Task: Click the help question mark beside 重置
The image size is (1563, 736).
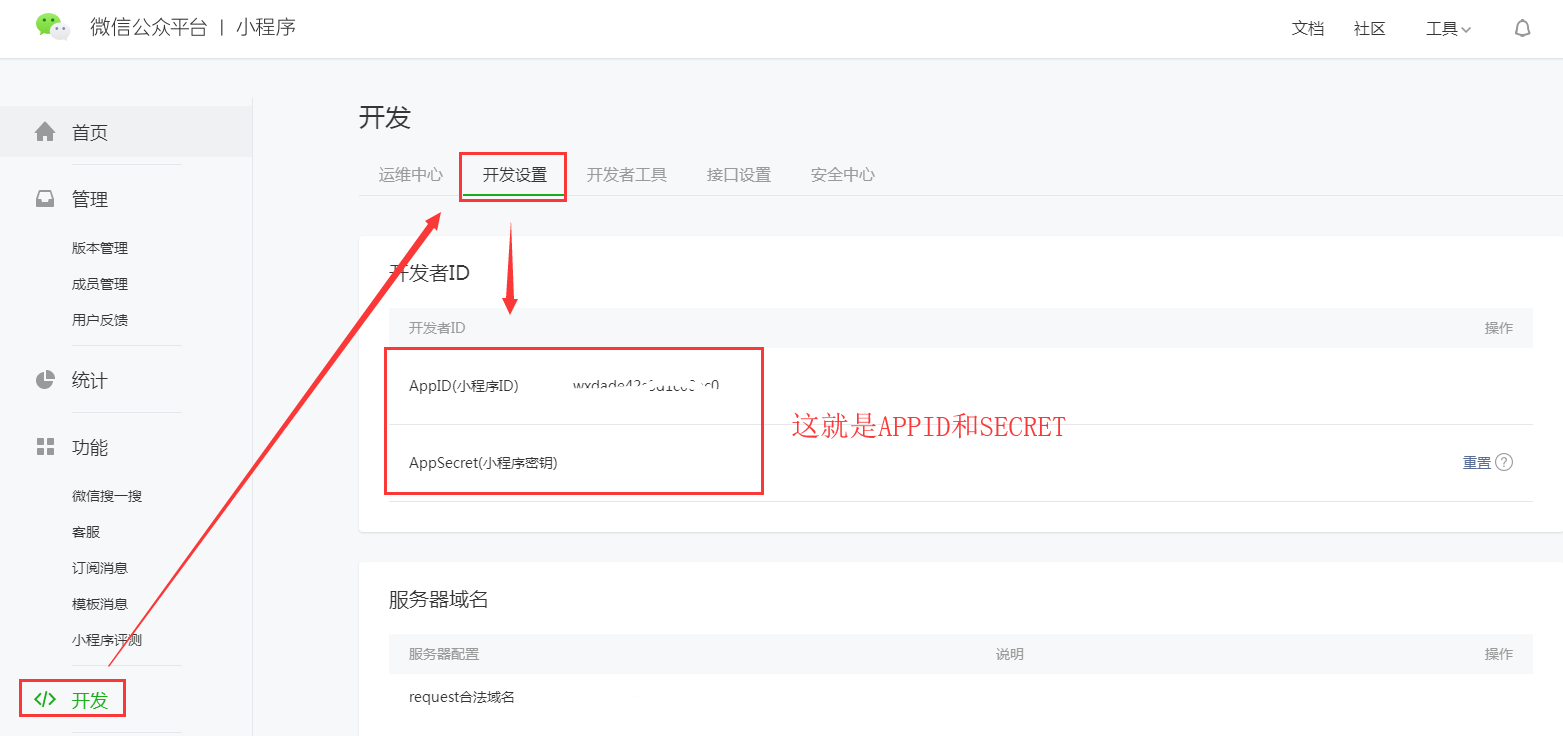Action: pyautogui.click(x=1504, y=462)
